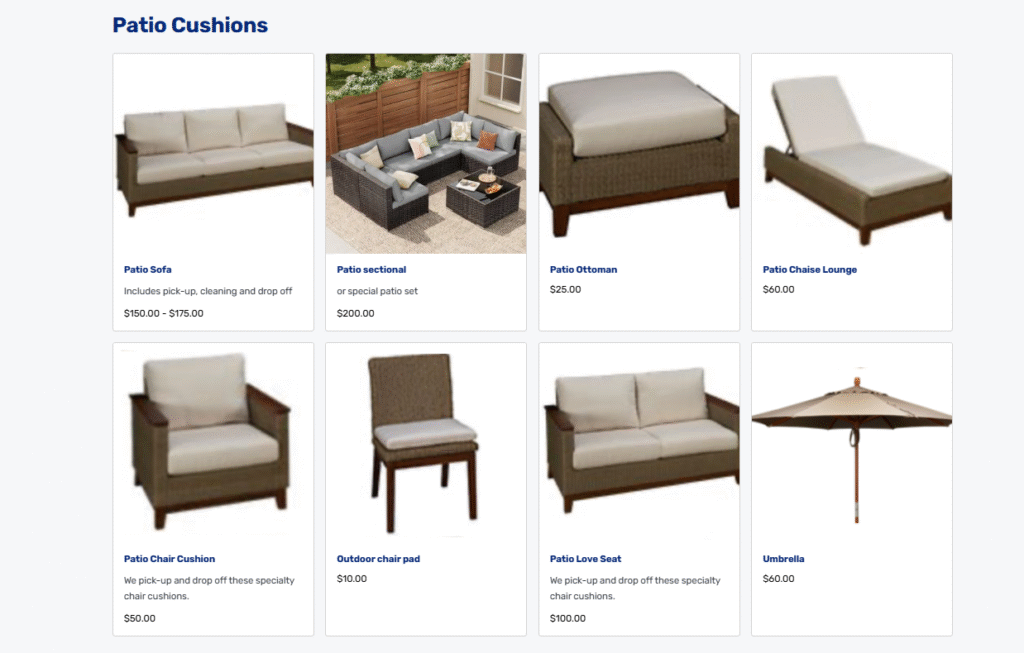
Task: Click the $150.00 - $175.00 sofa price
Action: click(163, 313)
